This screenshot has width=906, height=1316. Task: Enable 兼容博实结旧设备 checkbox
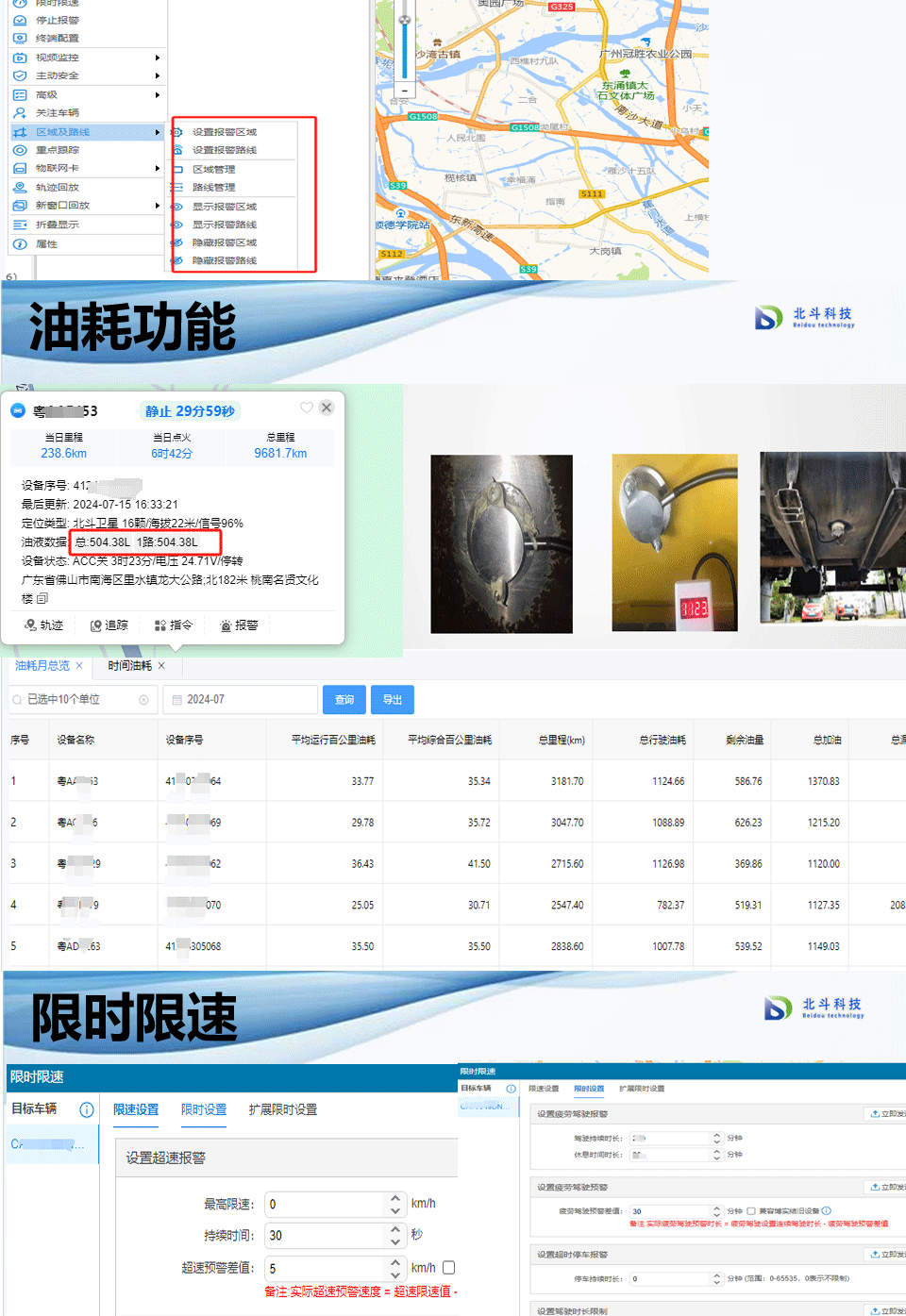[751, 1211]
